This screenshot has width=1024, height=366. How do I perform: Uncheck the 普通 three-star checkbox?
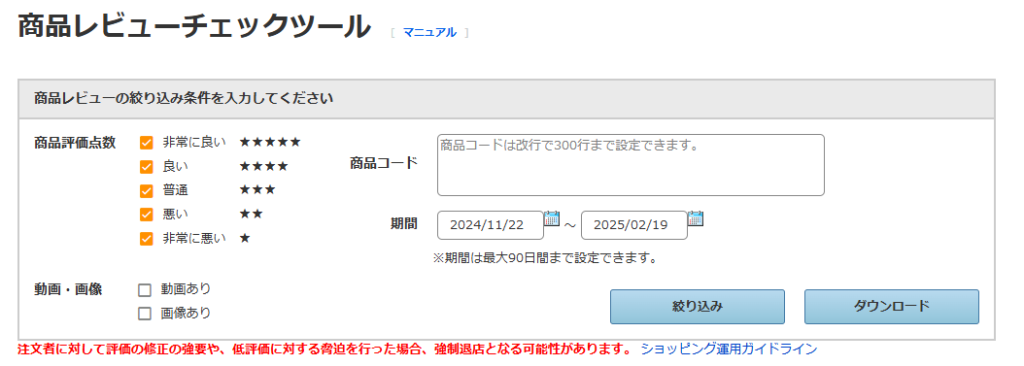point(146,191)
